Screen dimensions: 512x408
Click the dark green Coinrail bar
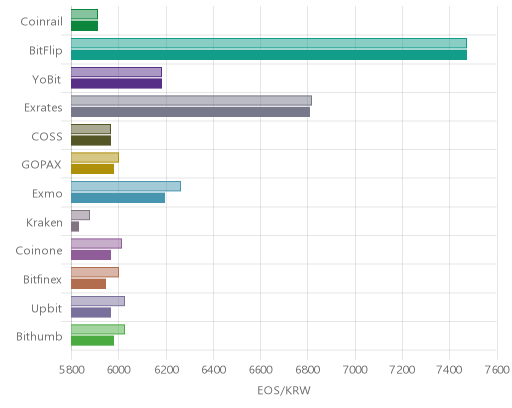pos(85,26)
